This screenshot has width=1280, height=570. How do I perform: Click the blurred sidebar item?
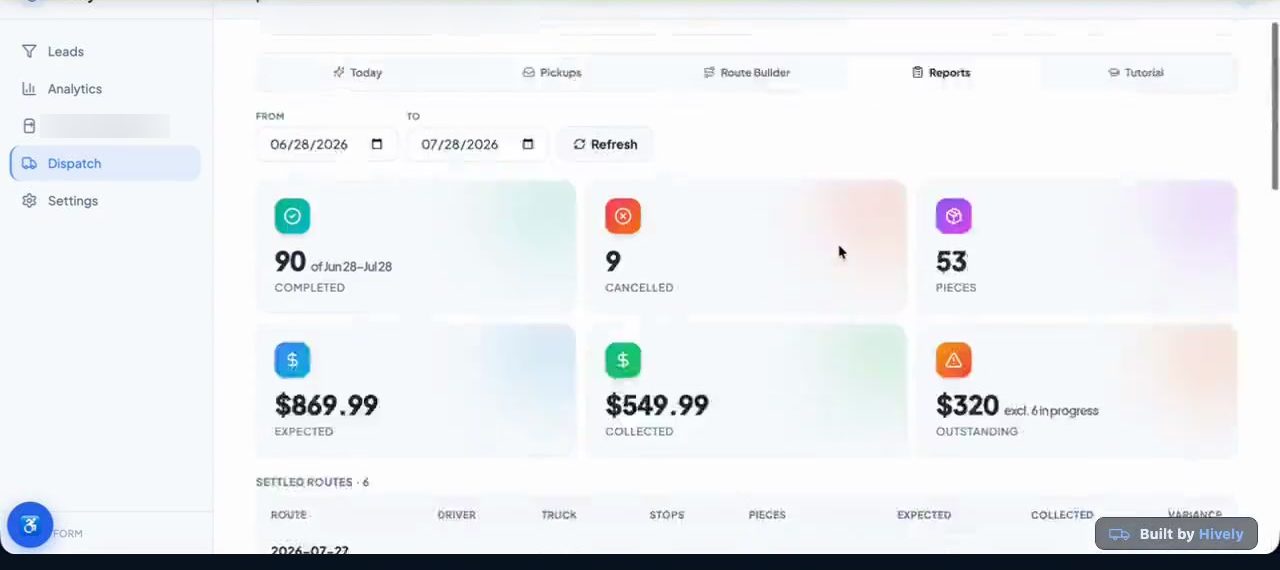pos(105,126)
